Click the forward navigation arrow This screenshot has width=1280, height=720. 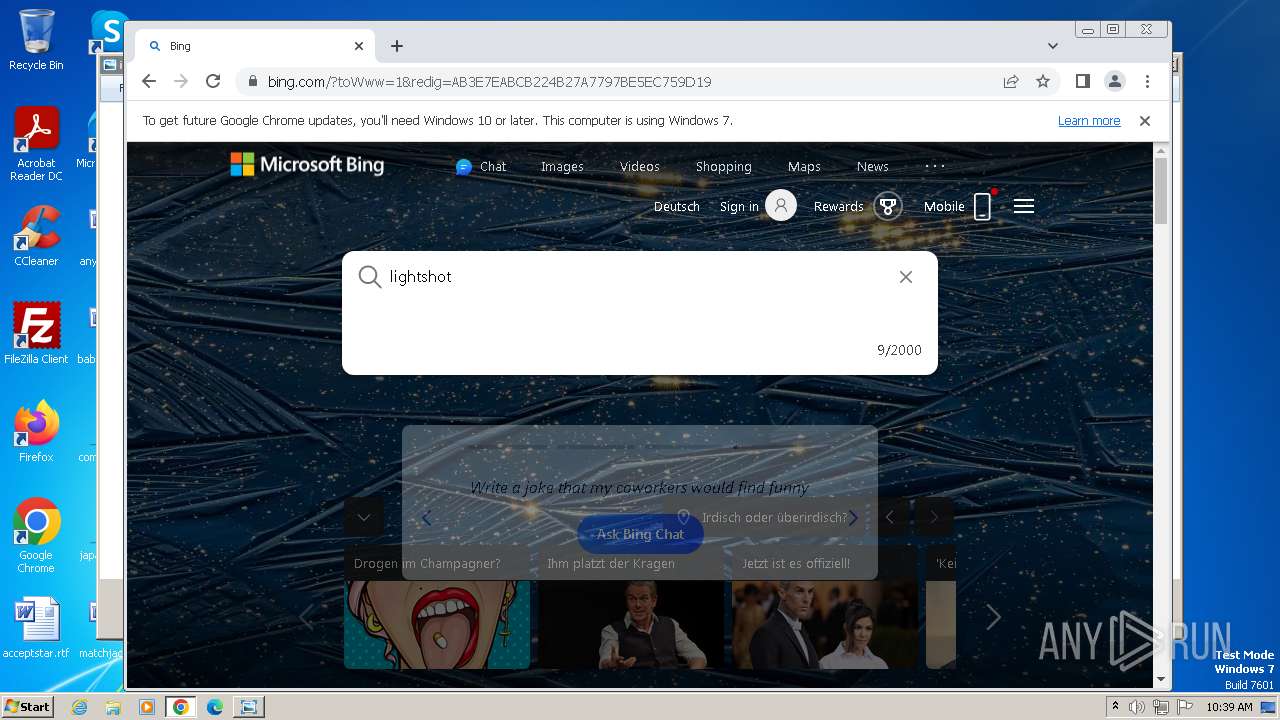click(181, 81)
